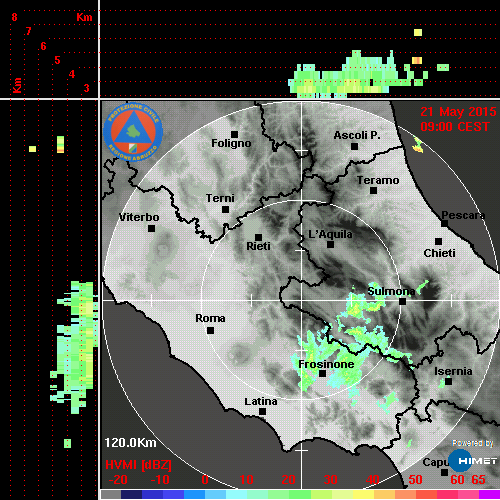Click the gray swatch at the scale's left end
500x500 pixels.
pyautogui.click(x=111, y=494)
